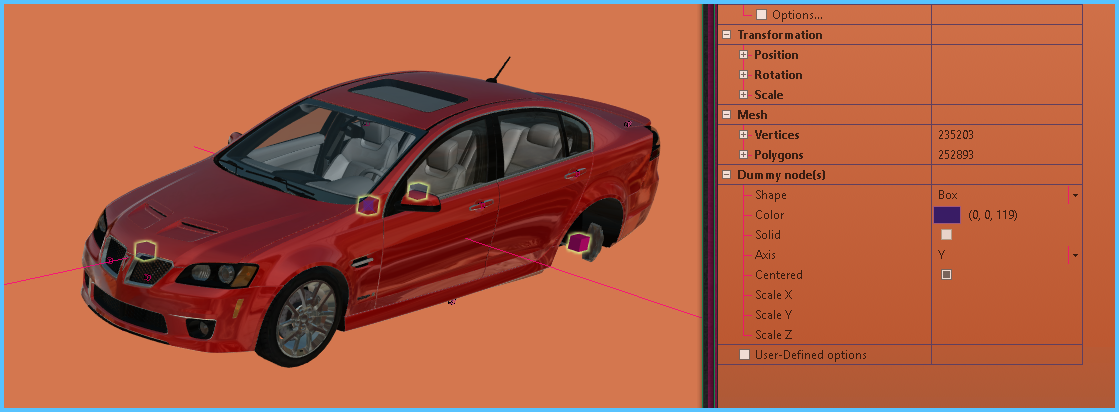The image size is (1119, 412).
Task: Select the dummy node cube at the rear wheel
Action: (x=579, y=242)
